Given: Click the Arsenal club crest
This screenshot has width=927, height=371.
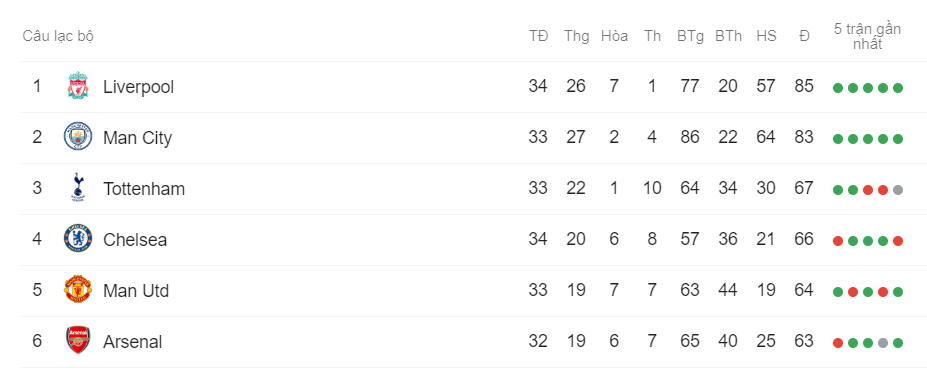Looking at the screenshot, I should (x=78, y=341).
